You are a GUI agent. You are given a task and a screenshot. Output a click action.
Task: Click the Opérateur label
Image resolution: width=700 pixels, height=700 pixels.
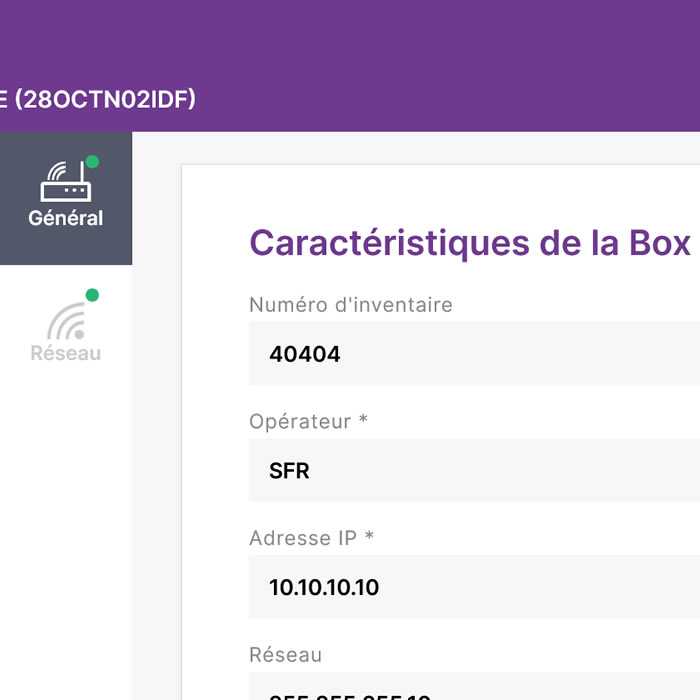[308, 421]
